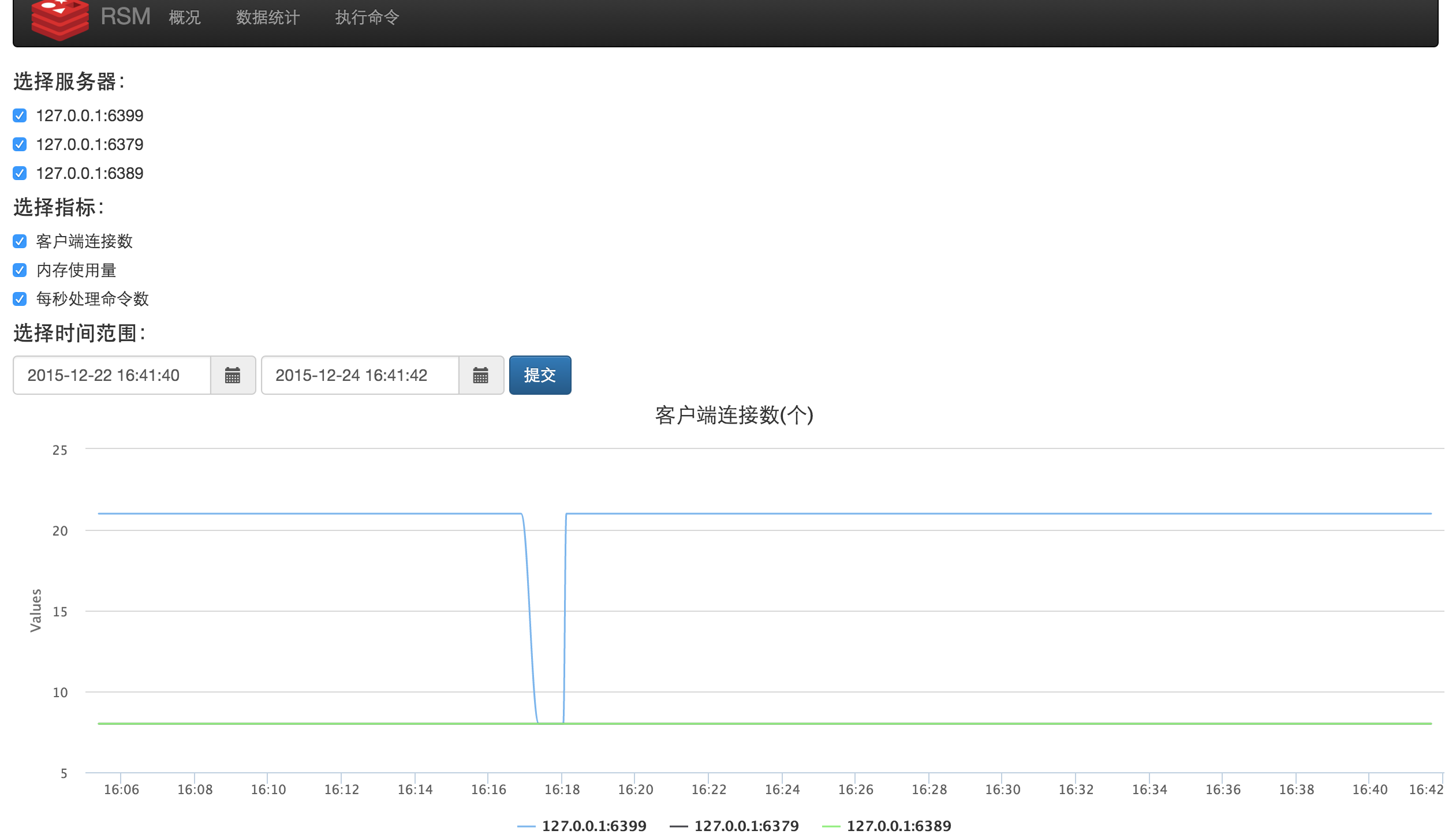Image resolution: width=1456 pixels, height=838 pixels.
Task: Uncheck server 127.0.0.1:6389 checkbox
Action: (x=20, y=174)
